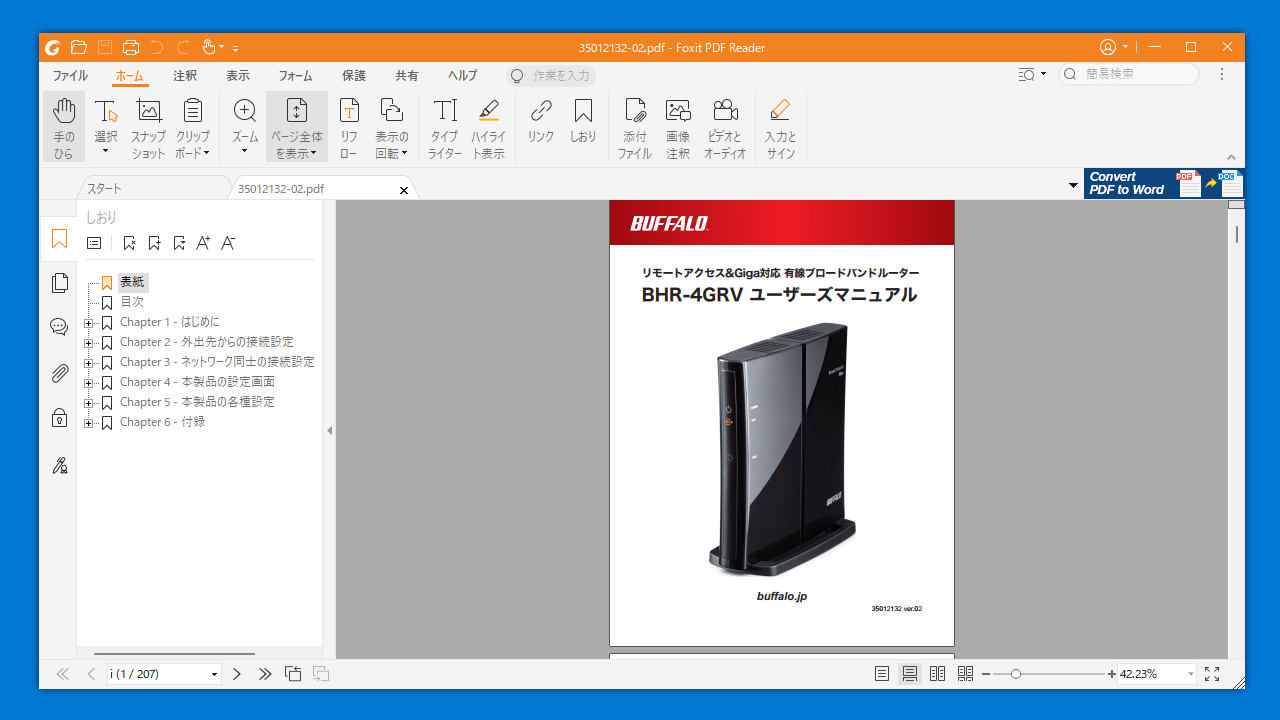Screen dimensions: 1280x720
Task: Save the document icon
Action: point(105,47)
